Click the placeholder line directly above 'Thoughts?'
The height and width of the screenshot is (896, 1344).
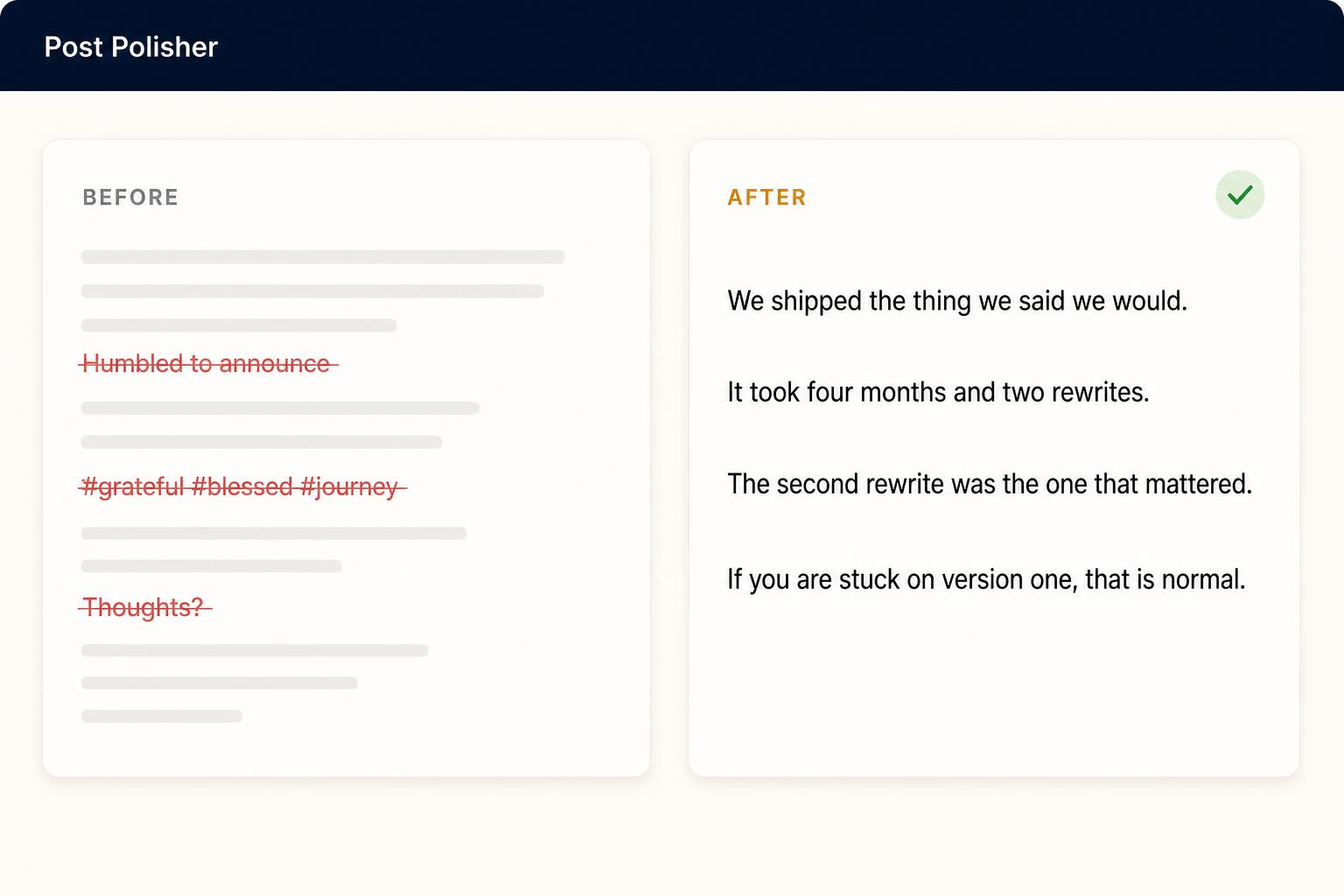pos(211,566)
